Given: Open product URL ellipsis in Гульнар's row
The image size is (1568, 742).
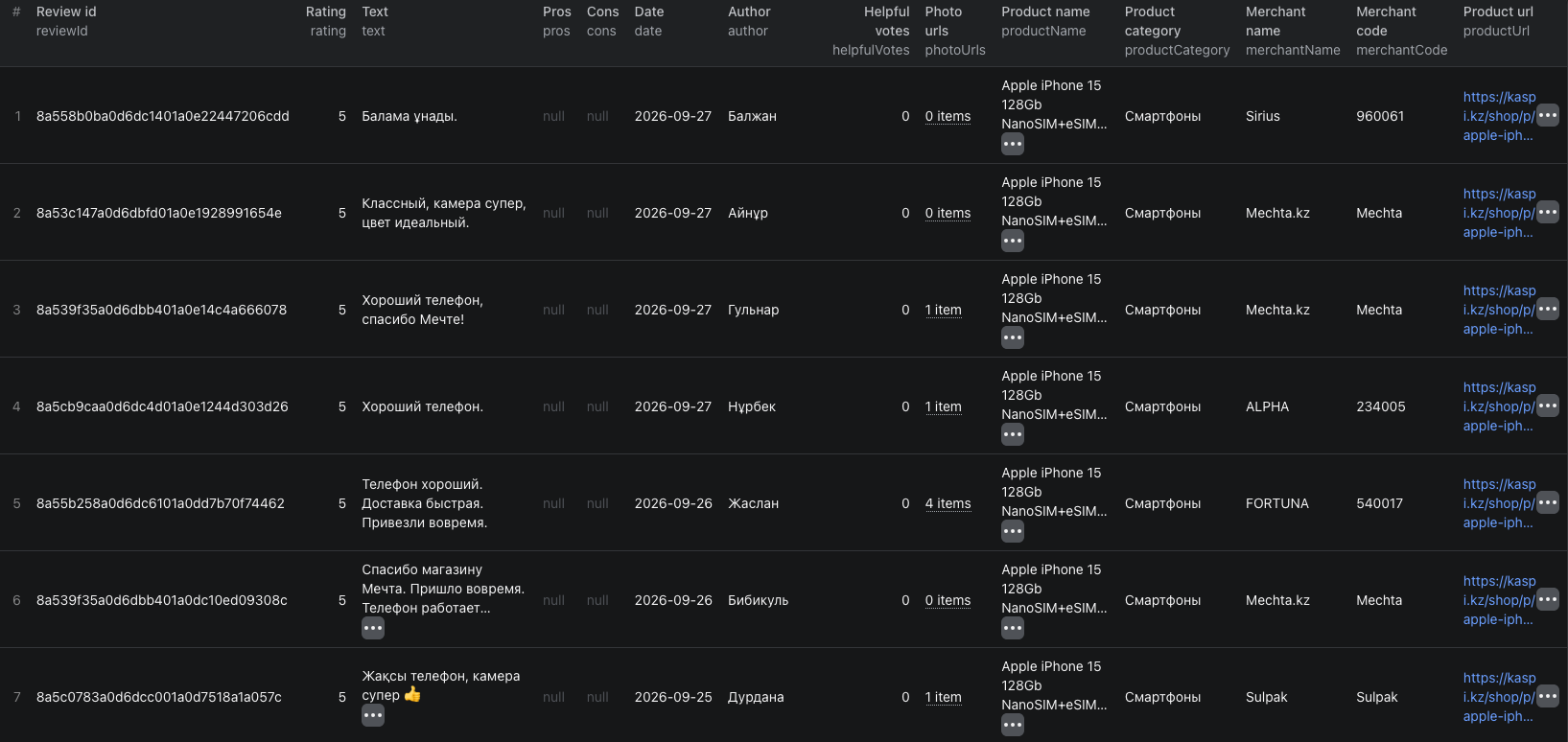Looking at the screenshot, I should tap(1548, 309).
